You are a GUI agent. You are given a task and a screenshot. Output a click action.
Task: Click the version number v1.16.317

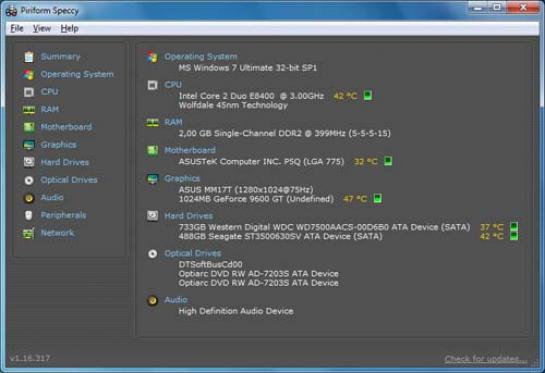(x=30, y=358)
